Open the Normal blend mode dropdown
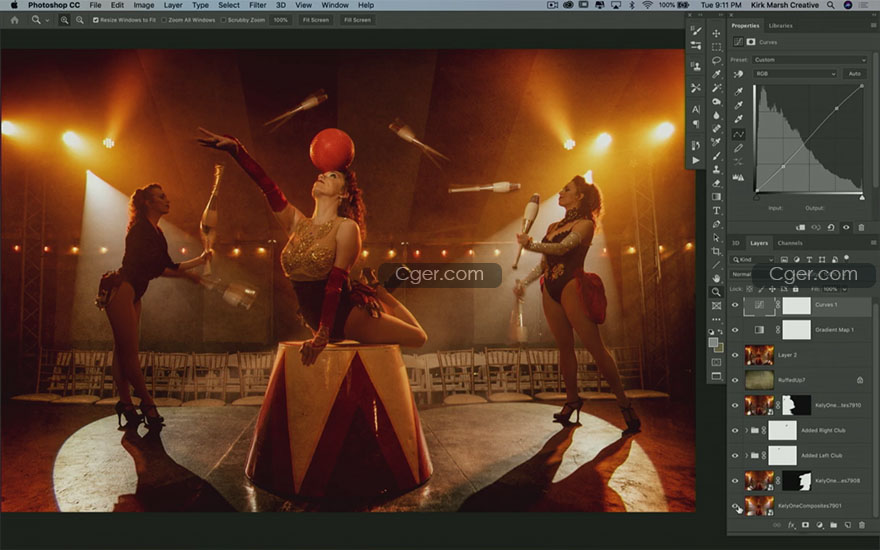 pos(741,274)
